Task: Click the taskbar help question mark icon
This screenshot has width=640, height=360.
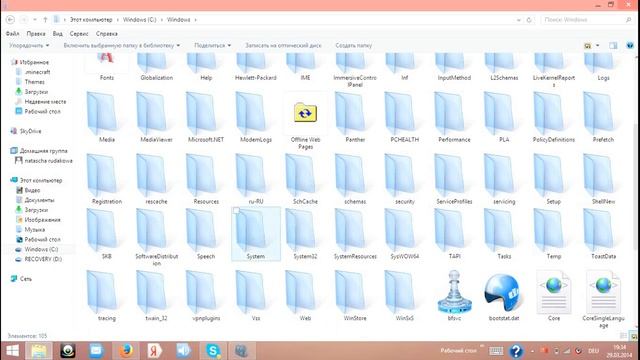Action: coord(516,351)
